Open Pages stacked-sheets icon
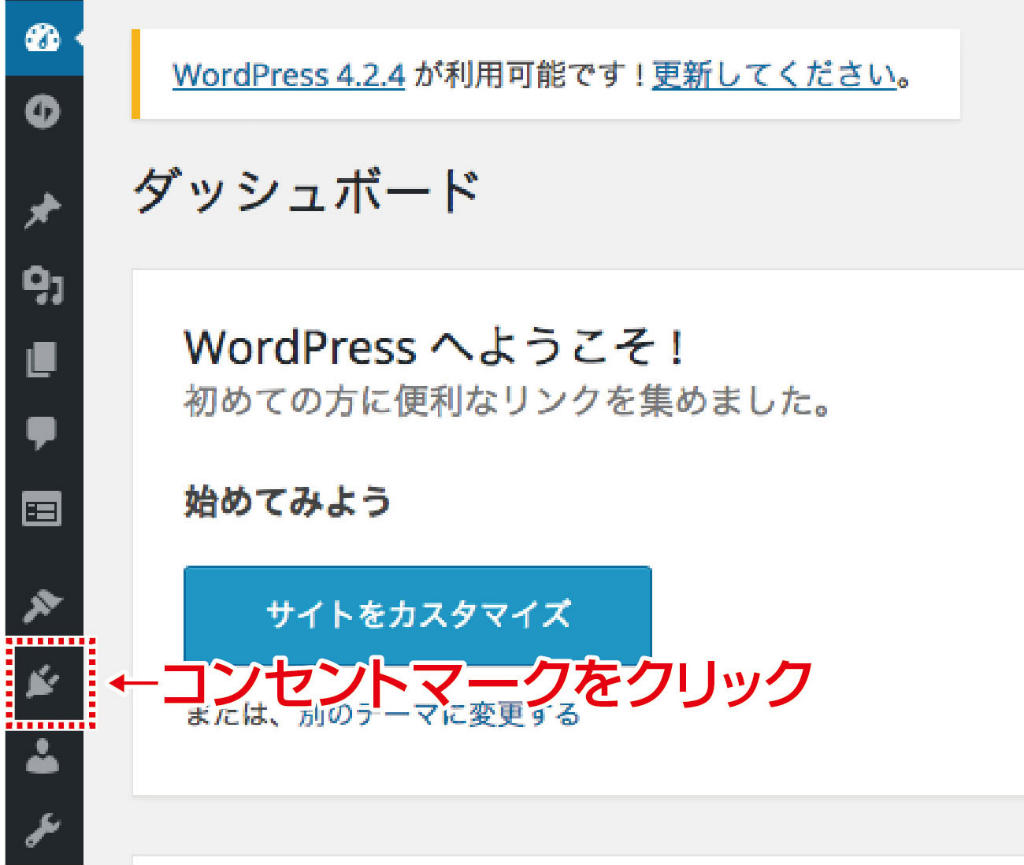The image size is (1024, 865). [x=42, y=360]
